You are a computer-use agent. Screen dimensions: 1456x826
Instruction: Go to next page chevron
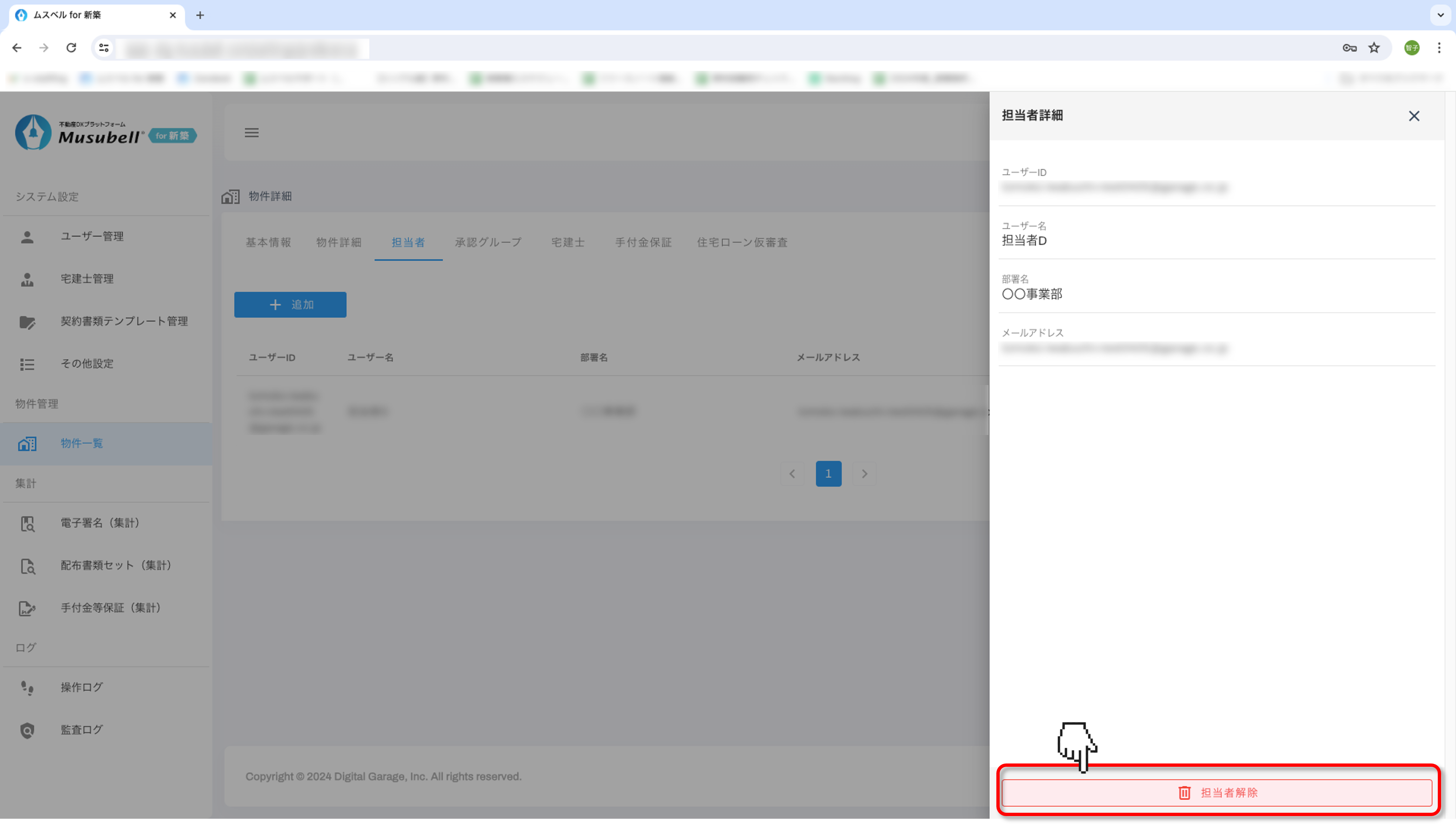pyautogui.click(x=864, y=474)
